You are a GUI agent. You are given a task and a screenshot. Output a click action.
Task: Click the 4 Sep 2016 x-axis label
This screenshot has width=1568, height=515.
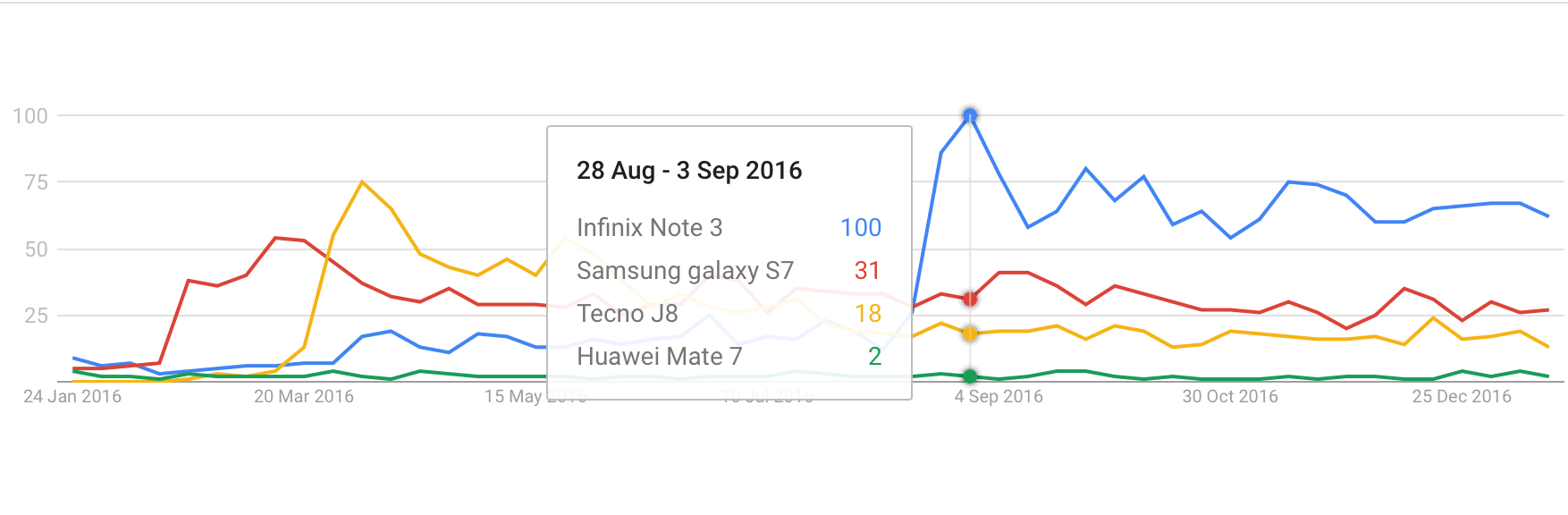(999, 396)
